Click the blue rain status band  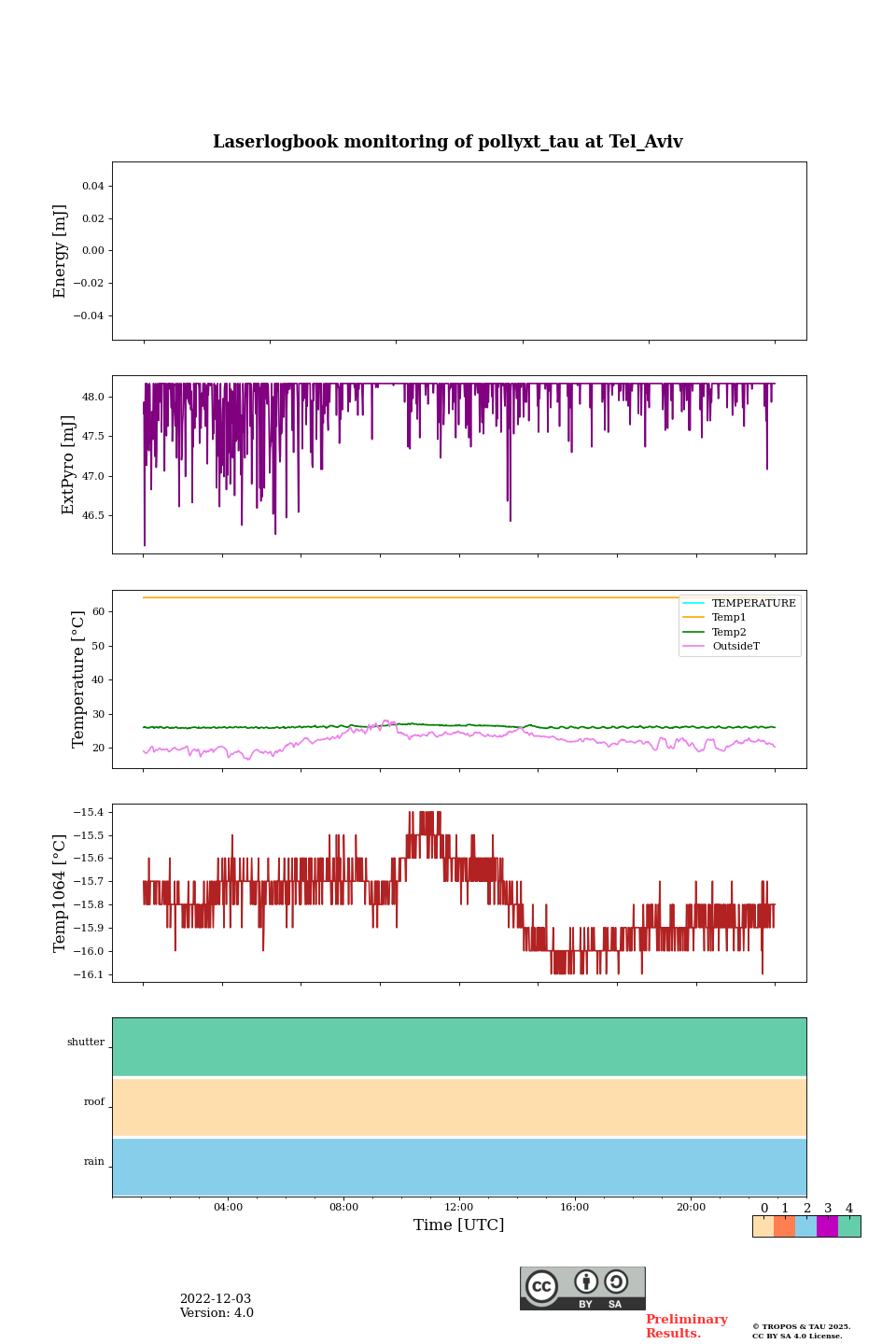(x=459, y=1167)
